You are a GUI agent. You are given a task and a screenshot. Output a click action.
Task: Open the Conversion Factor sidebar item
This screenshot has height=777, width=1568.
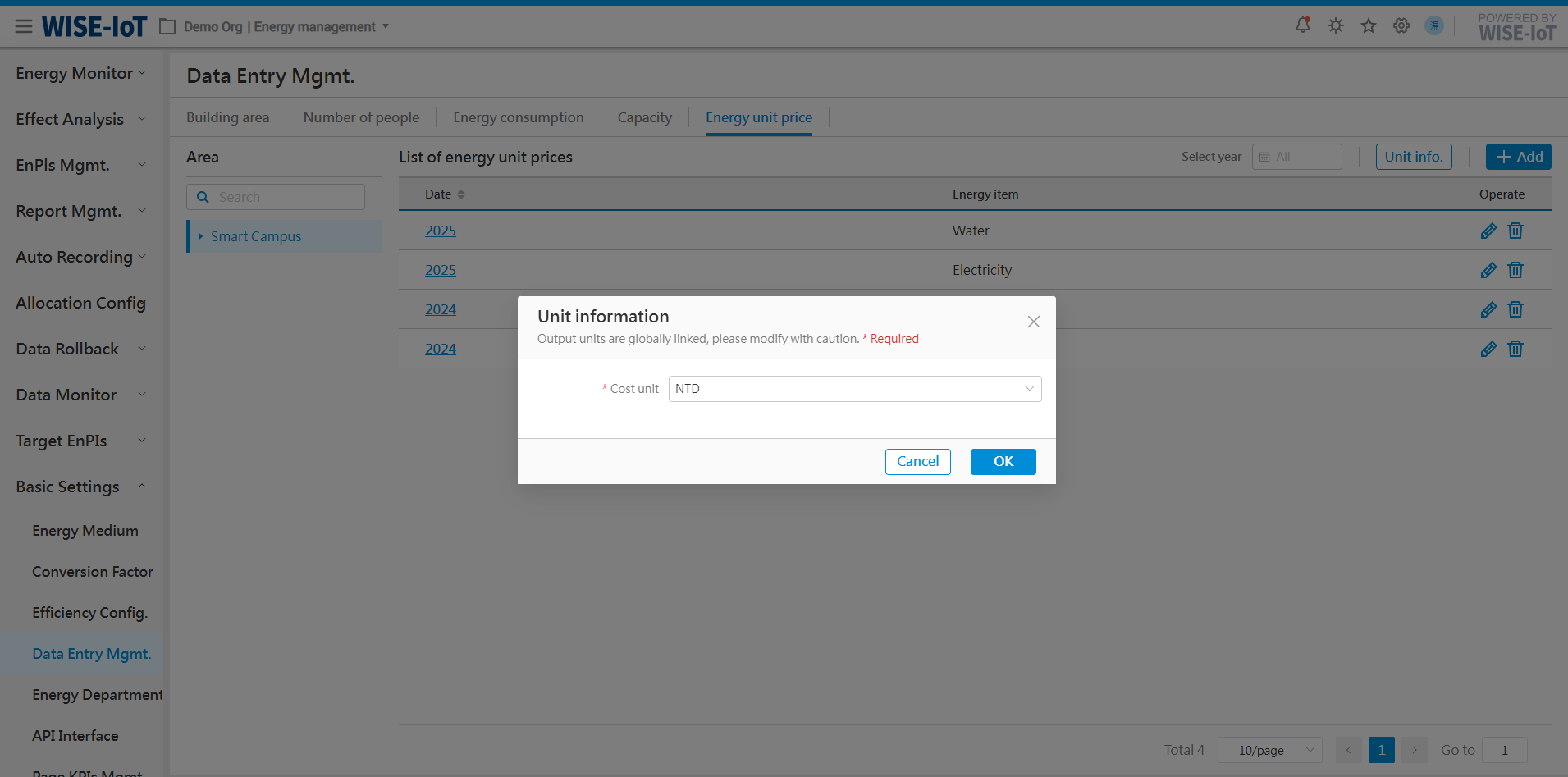coord(93,572)
